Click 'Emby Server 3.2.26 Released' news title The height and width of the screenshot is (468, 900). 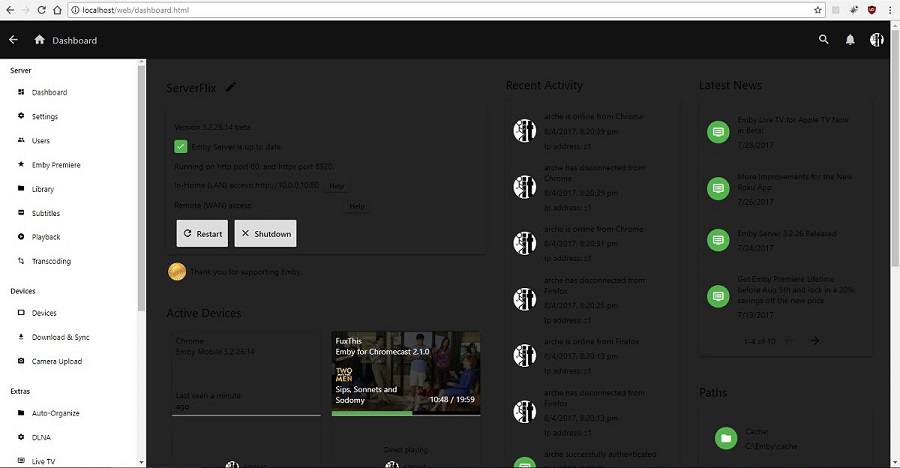click(787, 233)
